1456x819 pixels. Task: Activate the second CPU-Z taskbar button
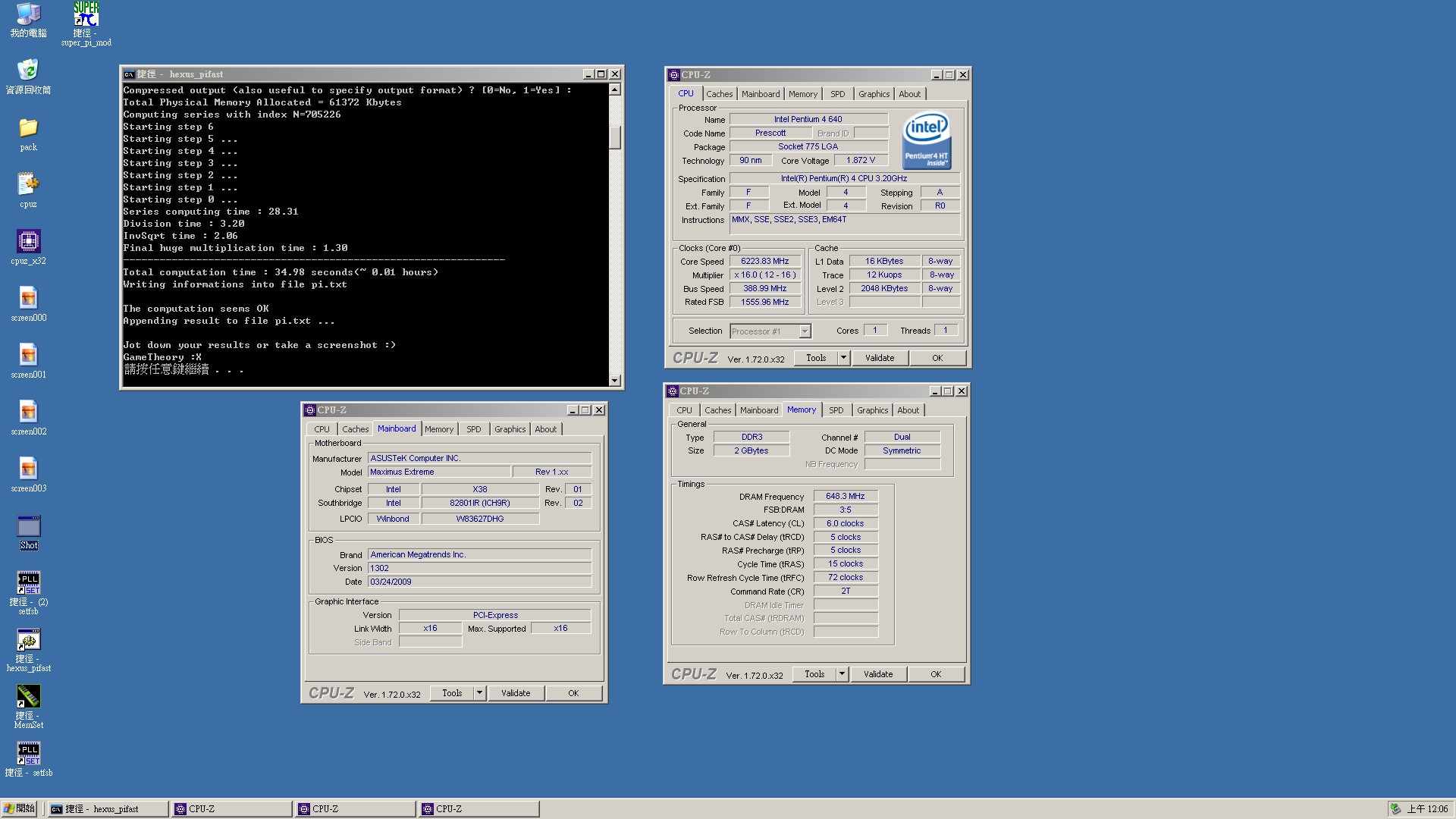pos(355,809)
